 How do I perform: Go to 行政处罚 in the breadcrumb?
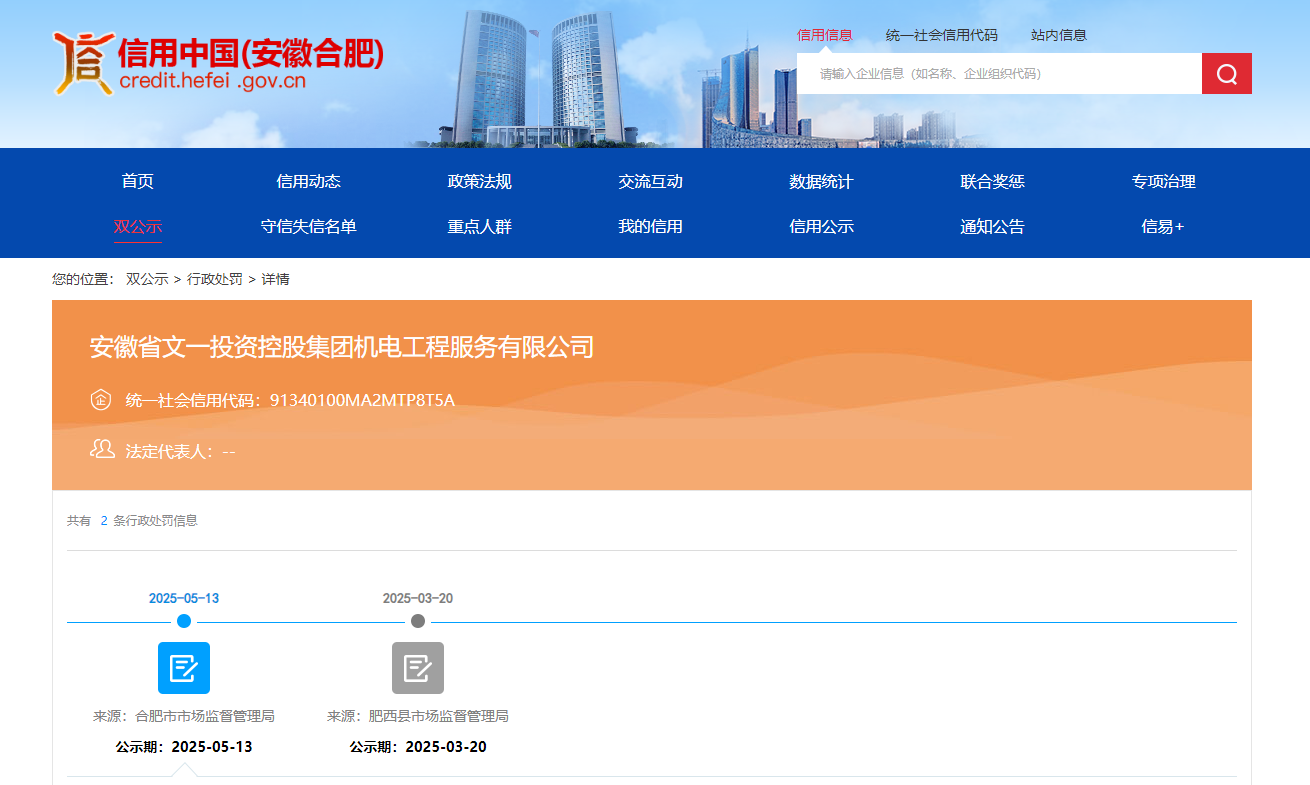click(x=215, y=279)
